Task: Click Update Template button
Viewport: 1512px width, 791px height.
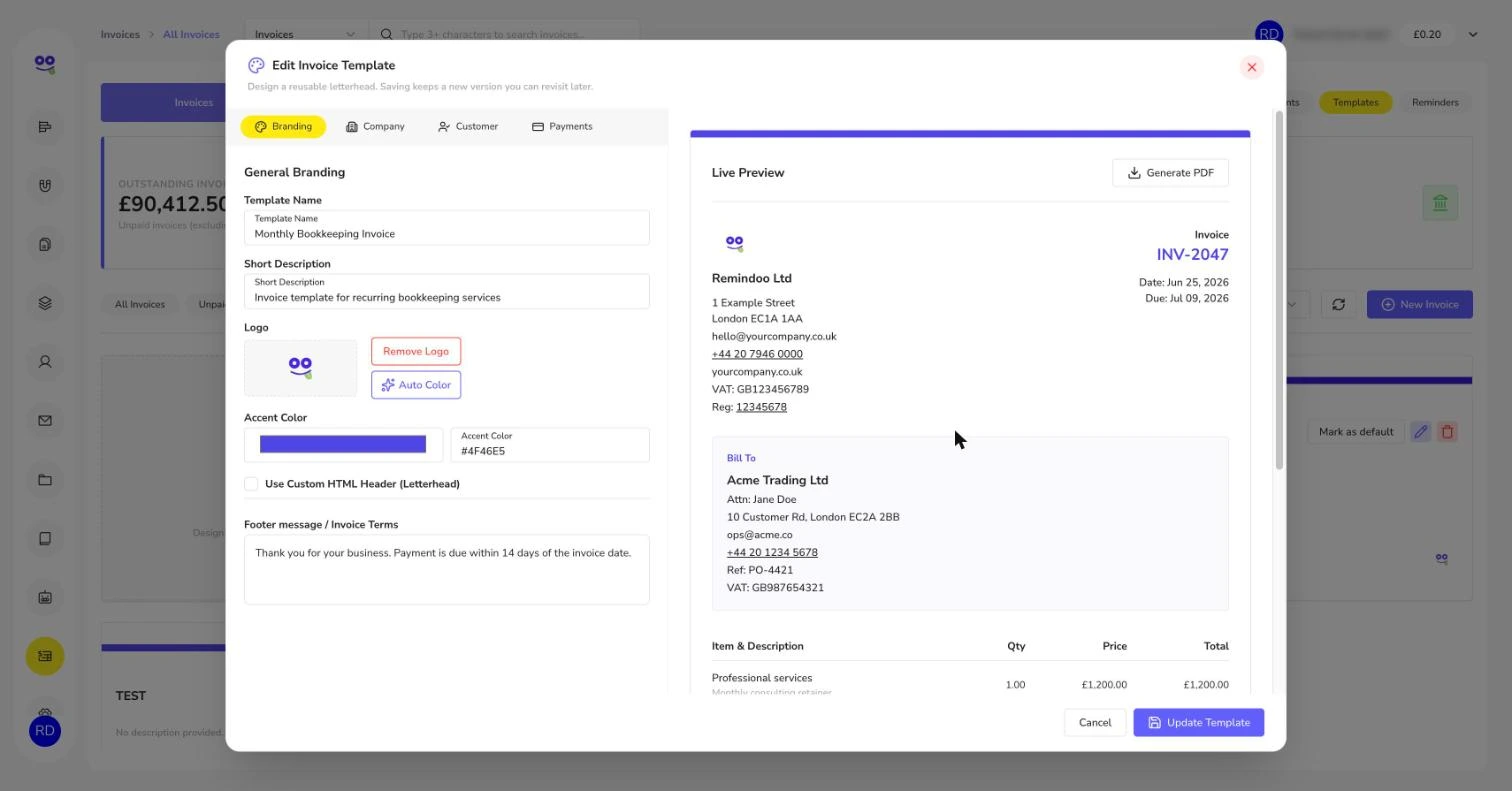Action: pos(1198,722)
